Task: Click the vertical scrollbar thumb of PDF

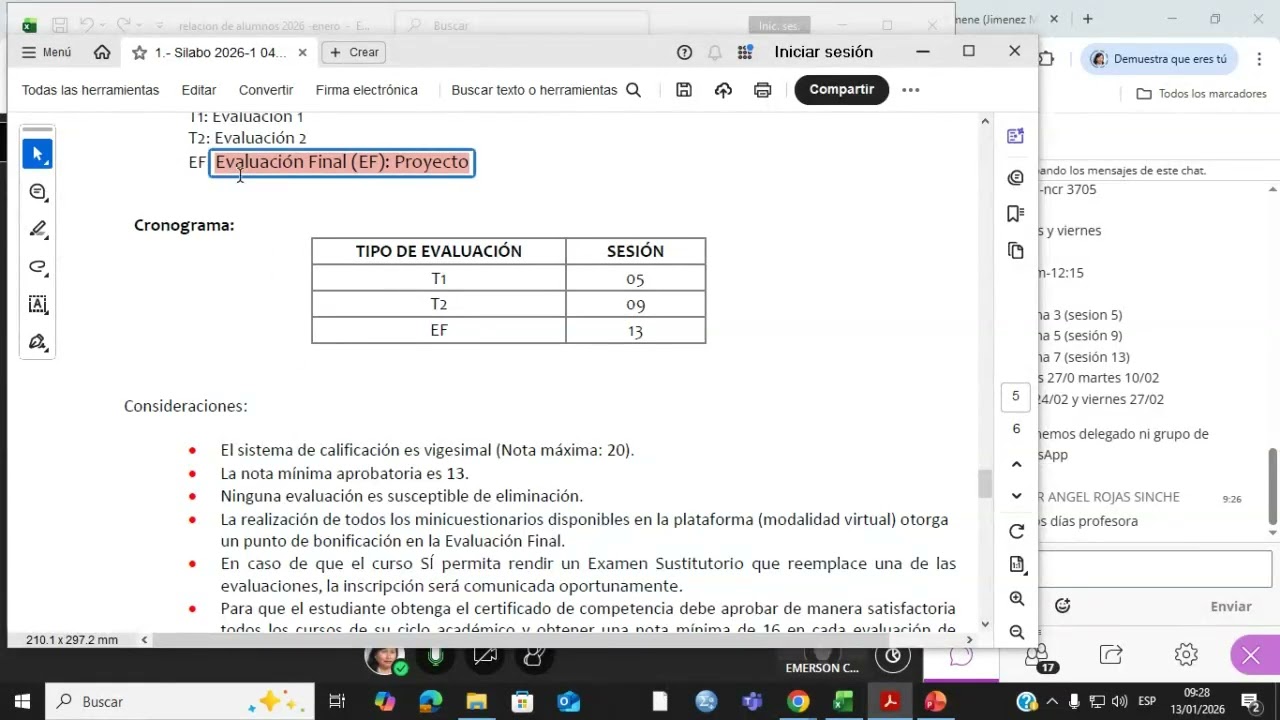Action: pyautogui.click(x=985, y=484)
